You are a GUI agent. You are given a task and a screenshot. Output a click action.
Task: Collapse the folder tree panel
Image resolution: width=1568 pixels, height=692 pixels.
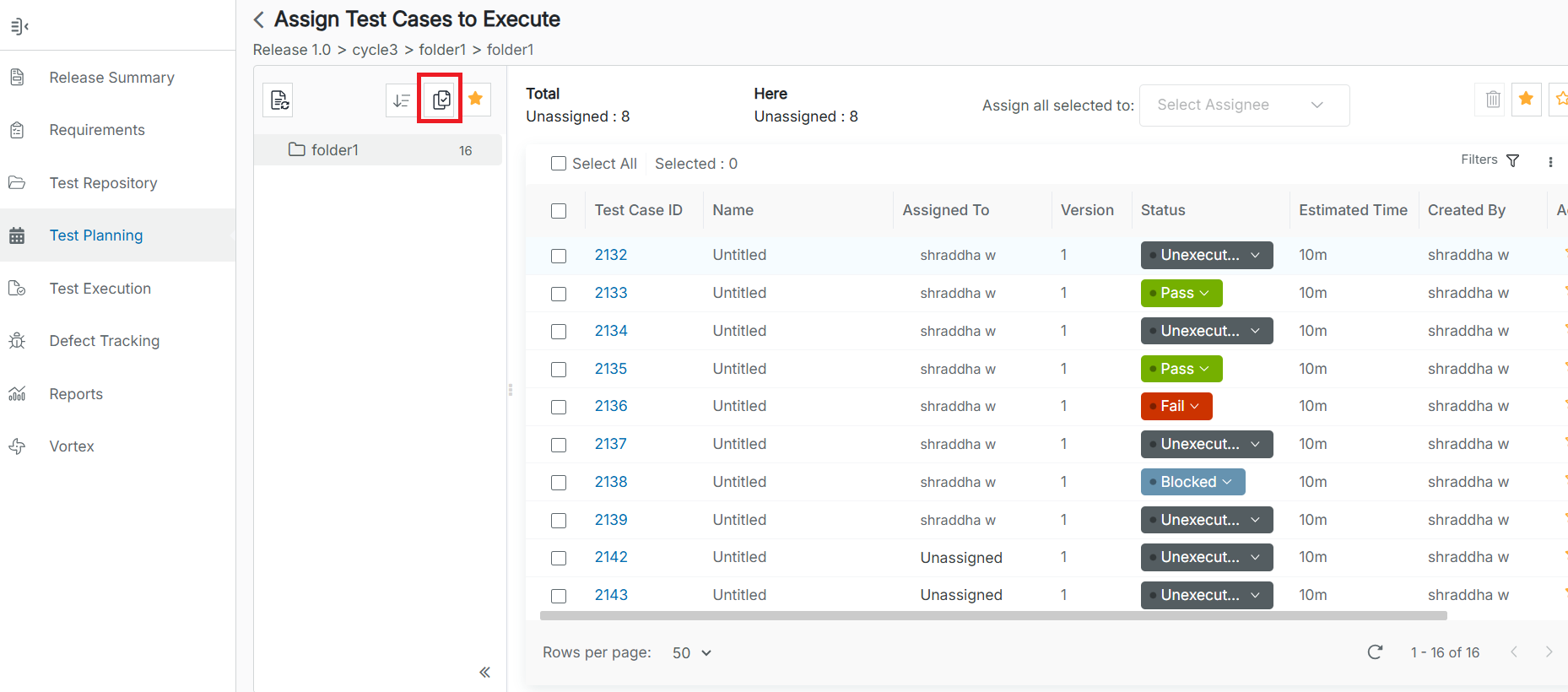pyautogui.click(x=484, y=673)
